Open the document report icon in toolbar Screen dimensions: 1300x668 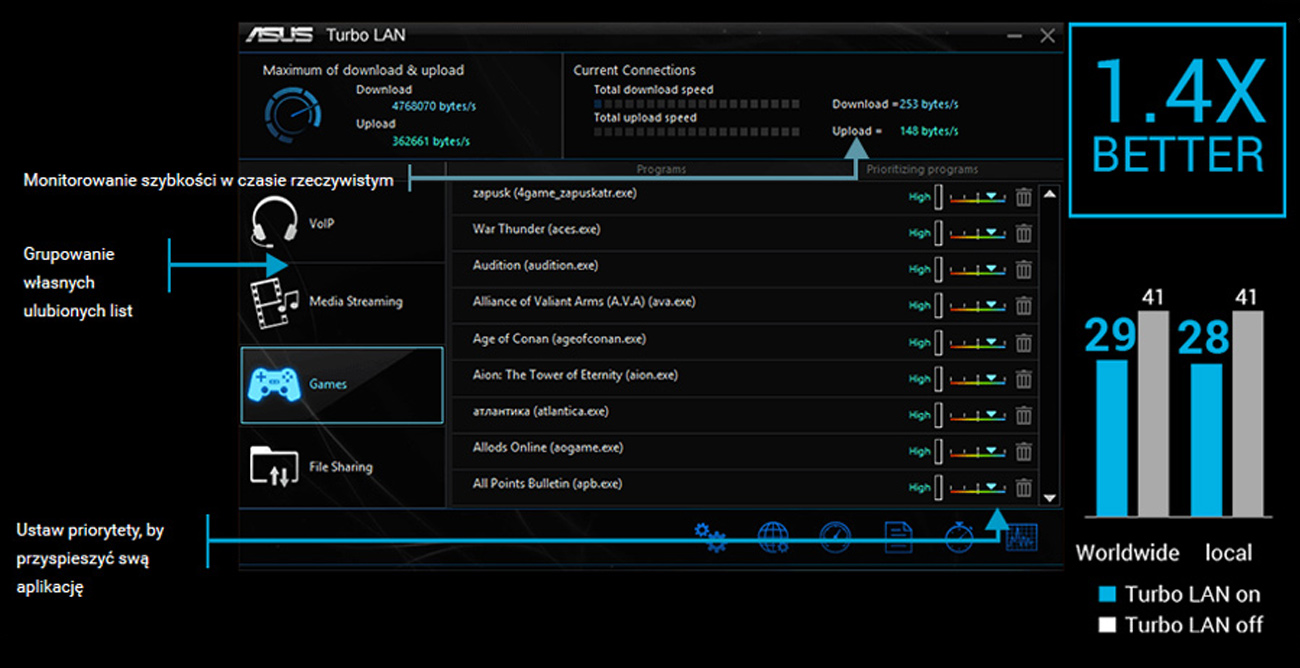pos(898,537)
